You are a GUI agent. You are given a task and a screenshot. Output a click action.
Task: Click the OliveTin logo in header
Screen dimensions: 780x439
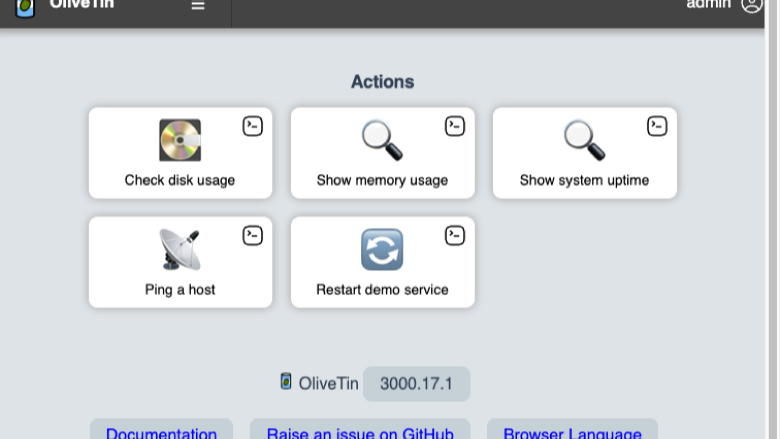[25, 8]
